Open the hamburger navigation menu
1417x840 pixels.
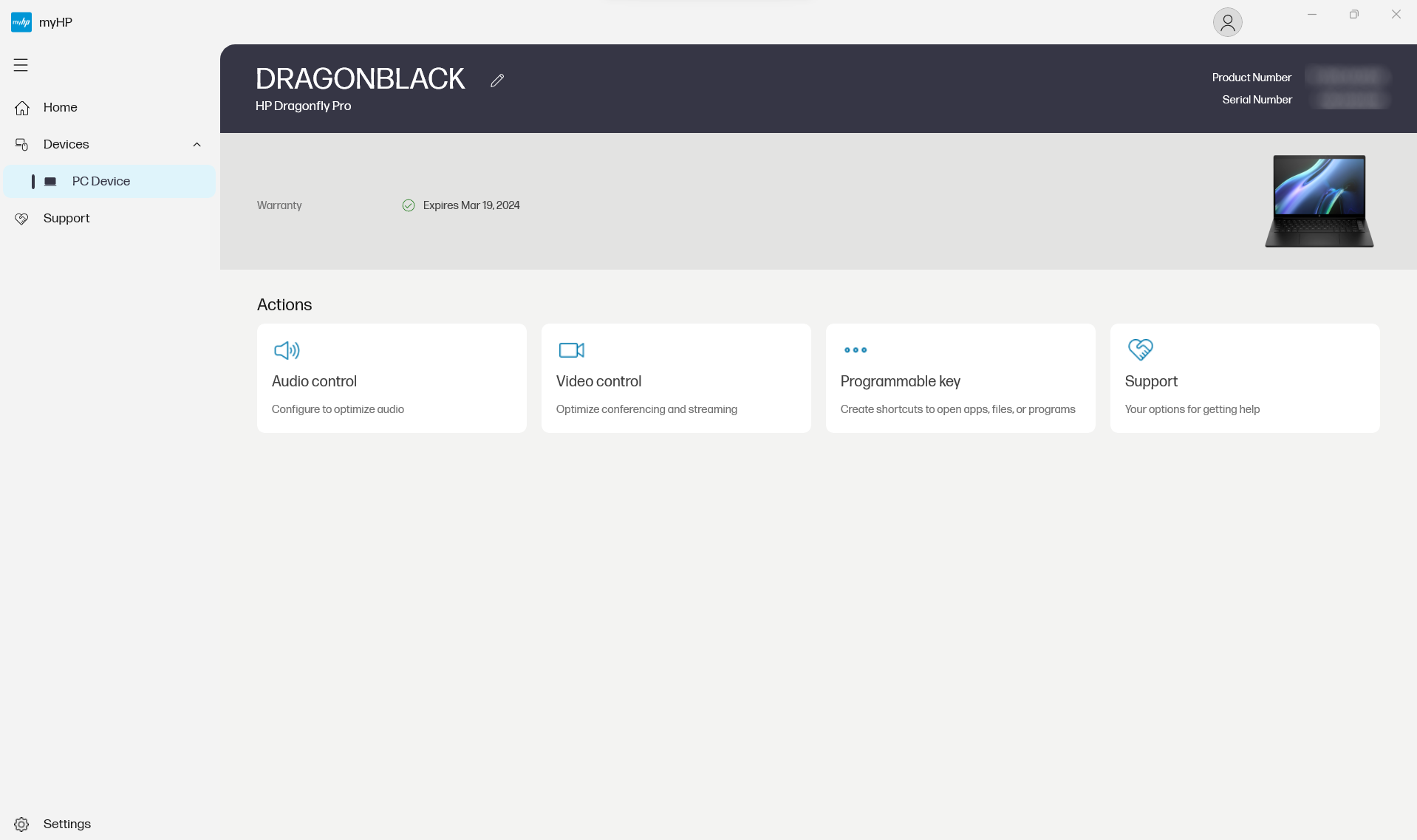(21, 65)
